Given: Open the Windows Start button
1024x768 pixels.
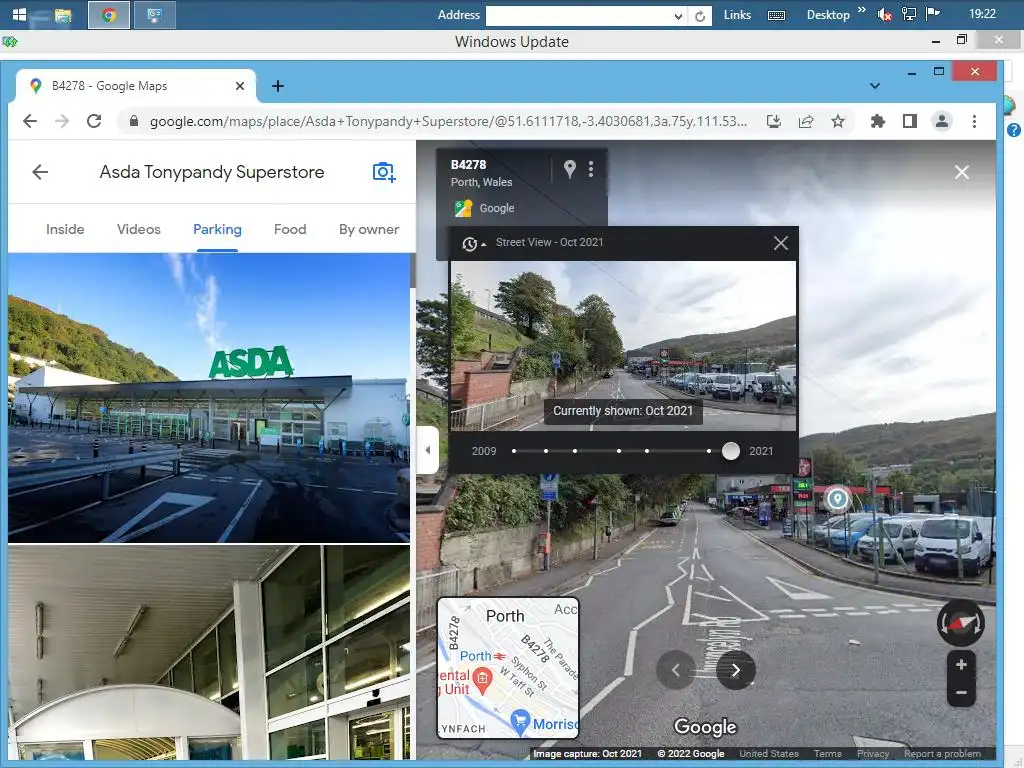Looking at the screenshot, I should (x=20, y=14).
